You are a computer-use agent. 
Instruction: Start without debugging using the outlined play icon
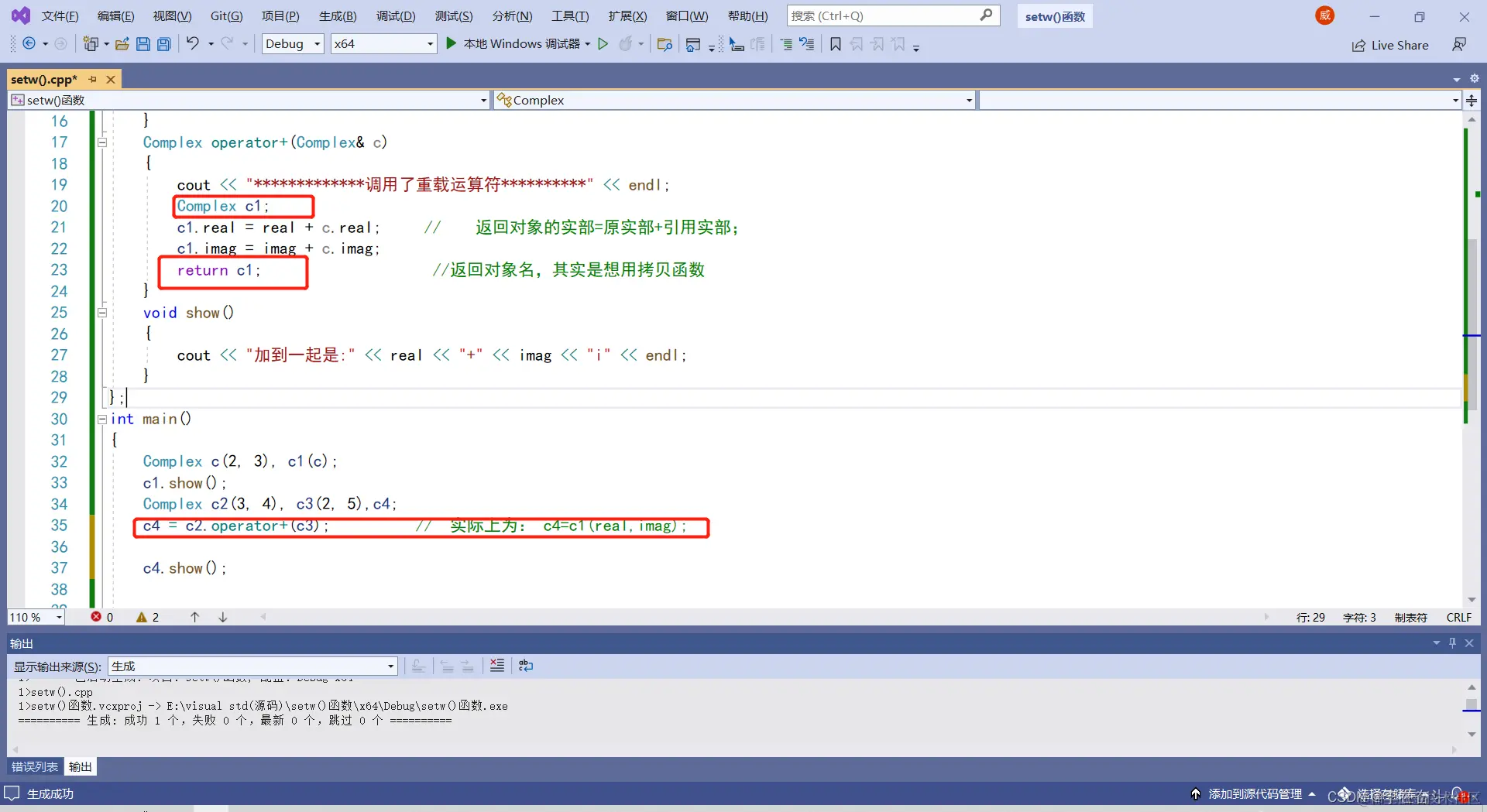click(603, 44)
